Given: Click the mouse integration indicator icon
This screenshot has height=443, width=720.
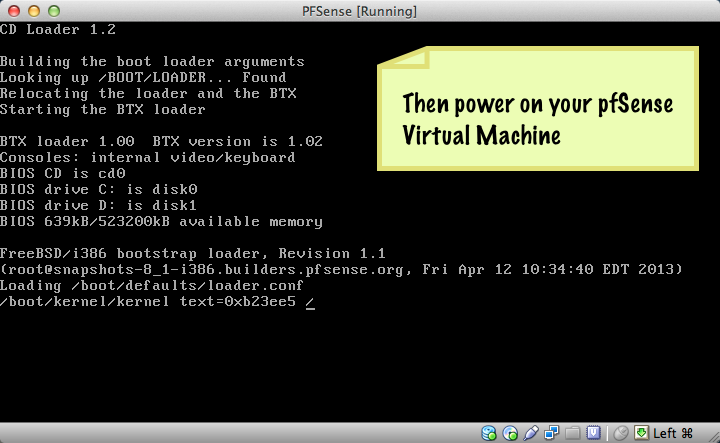Looking at the screenshot, I should (621, 433).
